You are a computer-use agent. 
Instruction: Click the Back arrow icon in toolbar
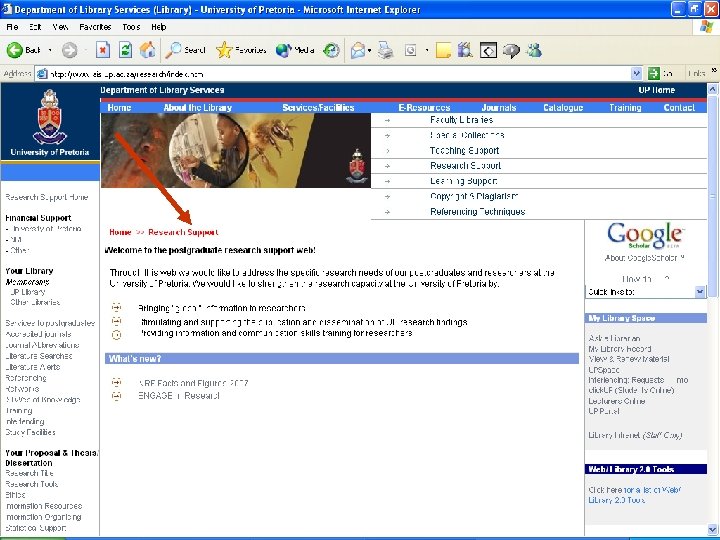(x=15, y=50)
